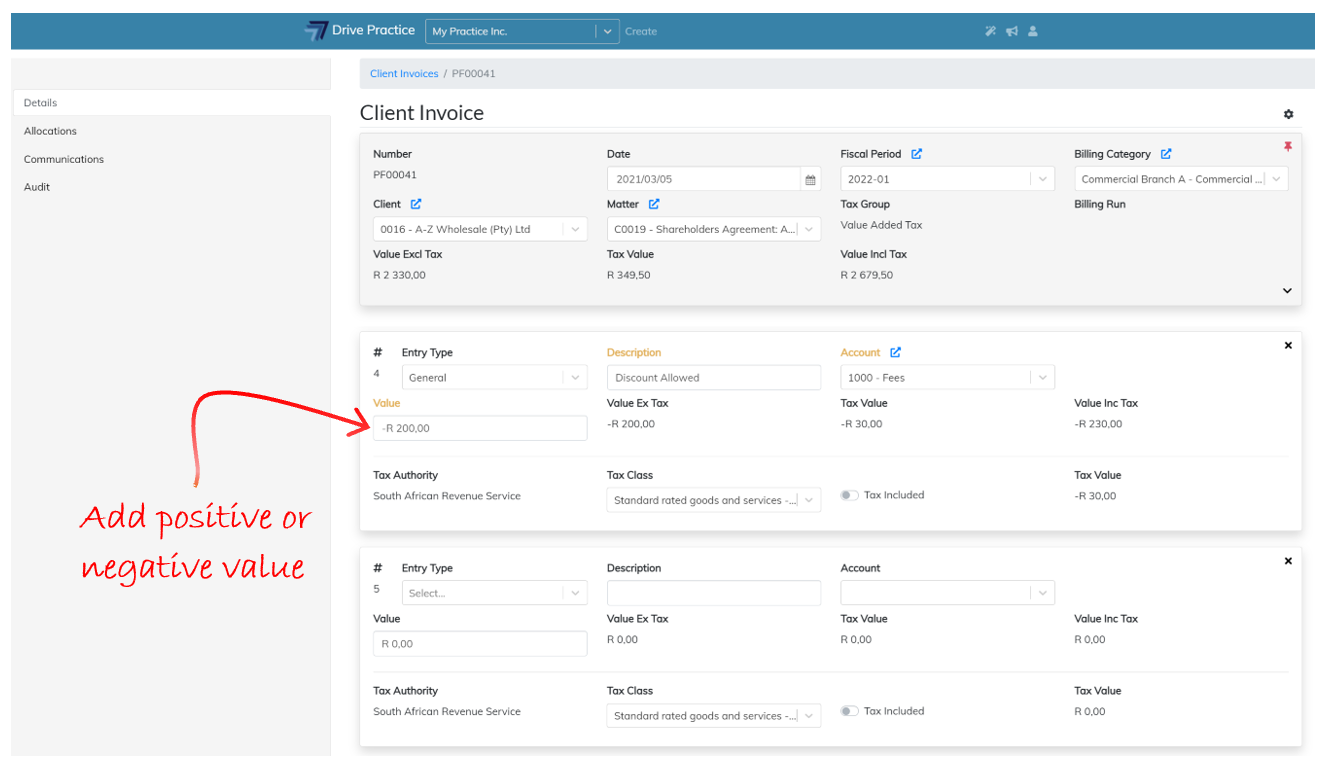The width and height of the screenshot is (1329, 778).
Task: Open the Communications sidebar tab
Action: pos(64,159)
